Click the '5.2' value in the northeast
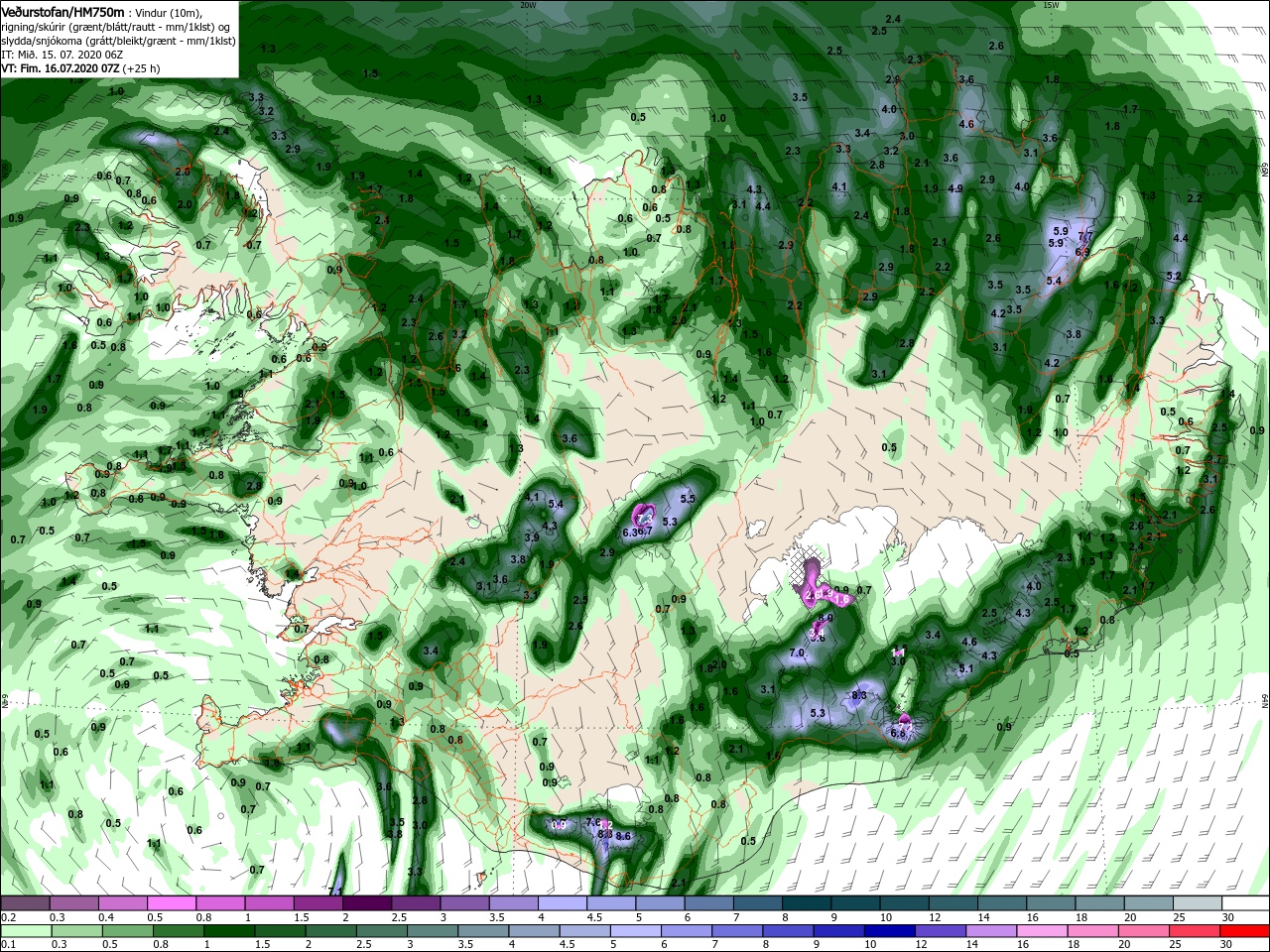Image resolution: width=1270 pixels, height=952 pixels. [x=1174, y=275]
